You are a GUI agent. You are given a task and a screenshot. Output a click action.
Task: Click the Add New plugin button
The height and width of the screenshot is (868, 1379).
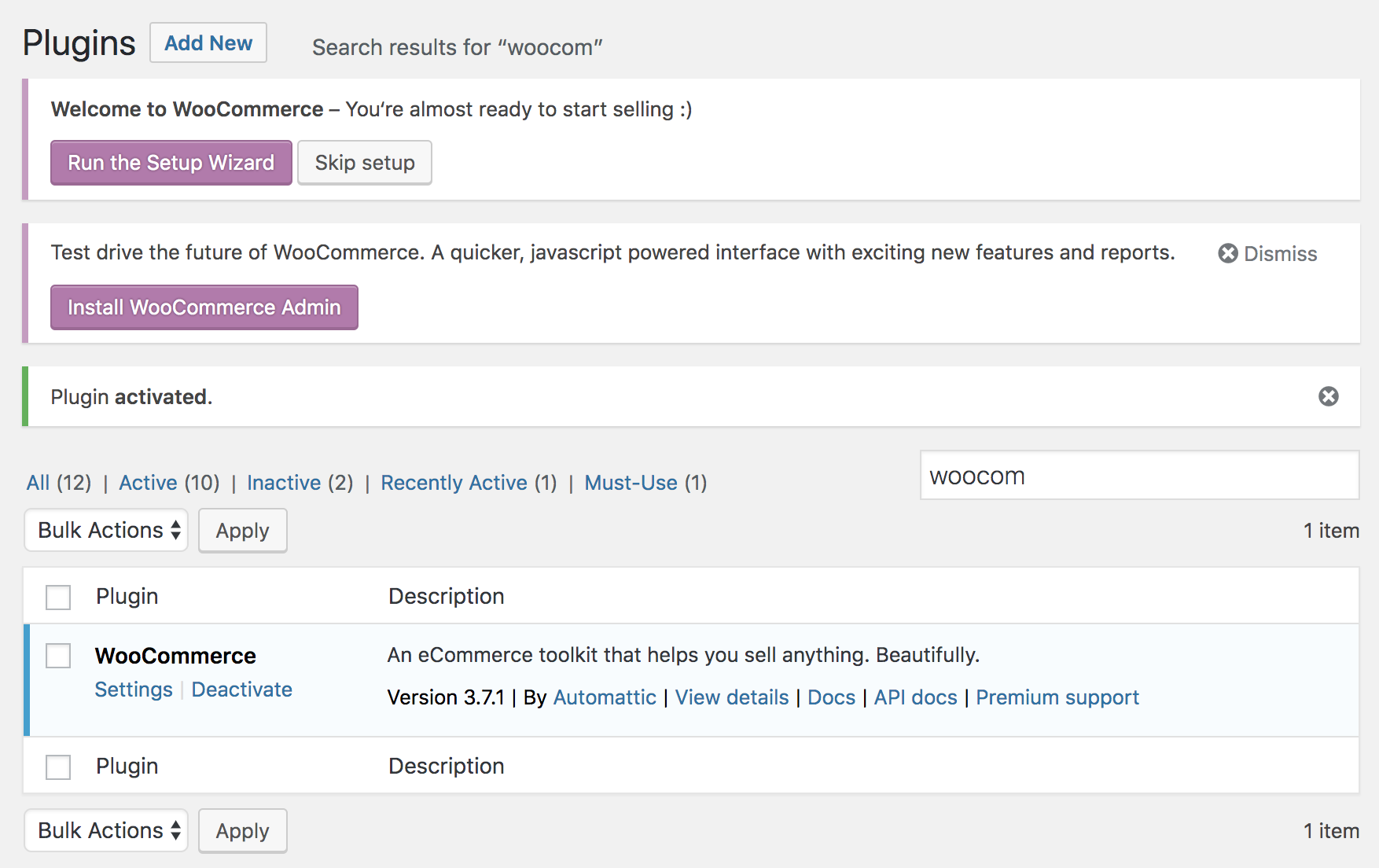208,42
